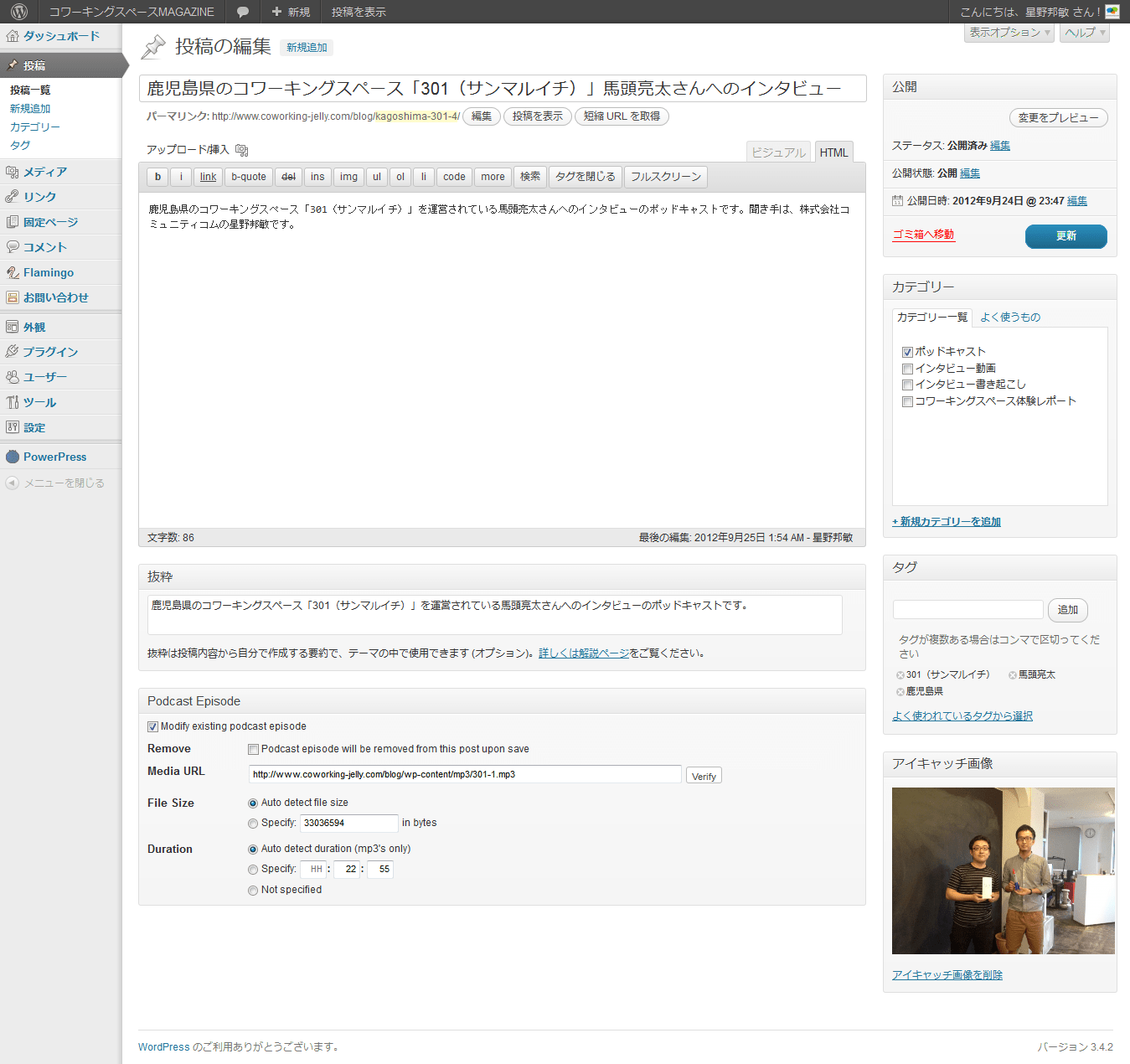Viewport: 1130px width, 1064px height.
Task: Check the インタビュー書き起こし category
Action: (x=907, y=385)
